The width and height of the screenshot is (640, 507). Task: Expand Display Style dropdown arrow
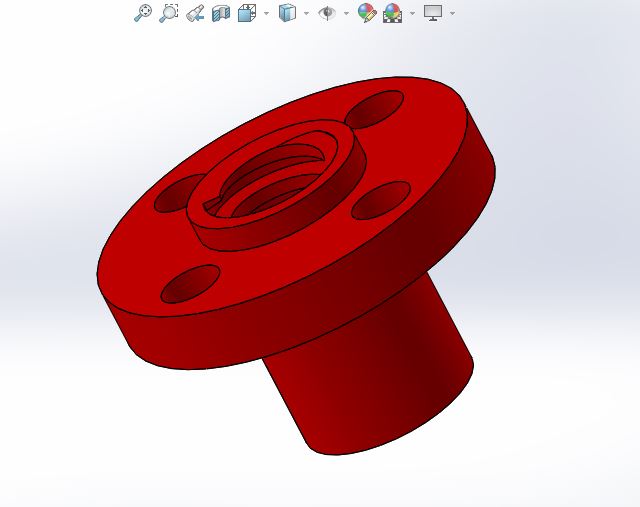307,13
